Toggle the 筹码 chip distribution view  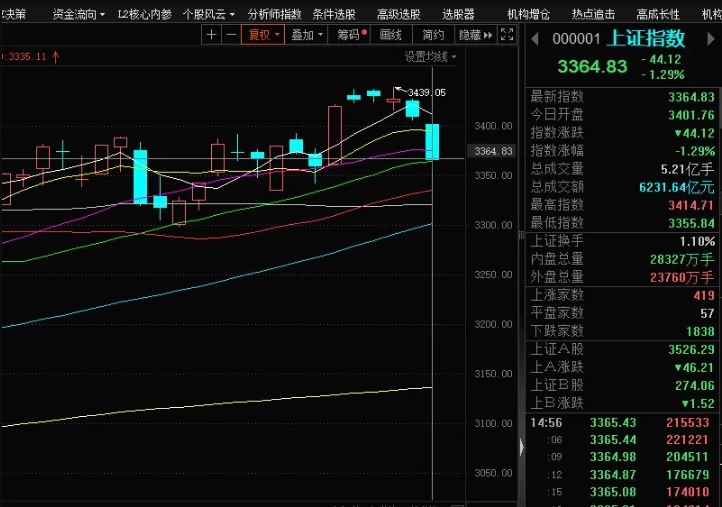(351, 35)
